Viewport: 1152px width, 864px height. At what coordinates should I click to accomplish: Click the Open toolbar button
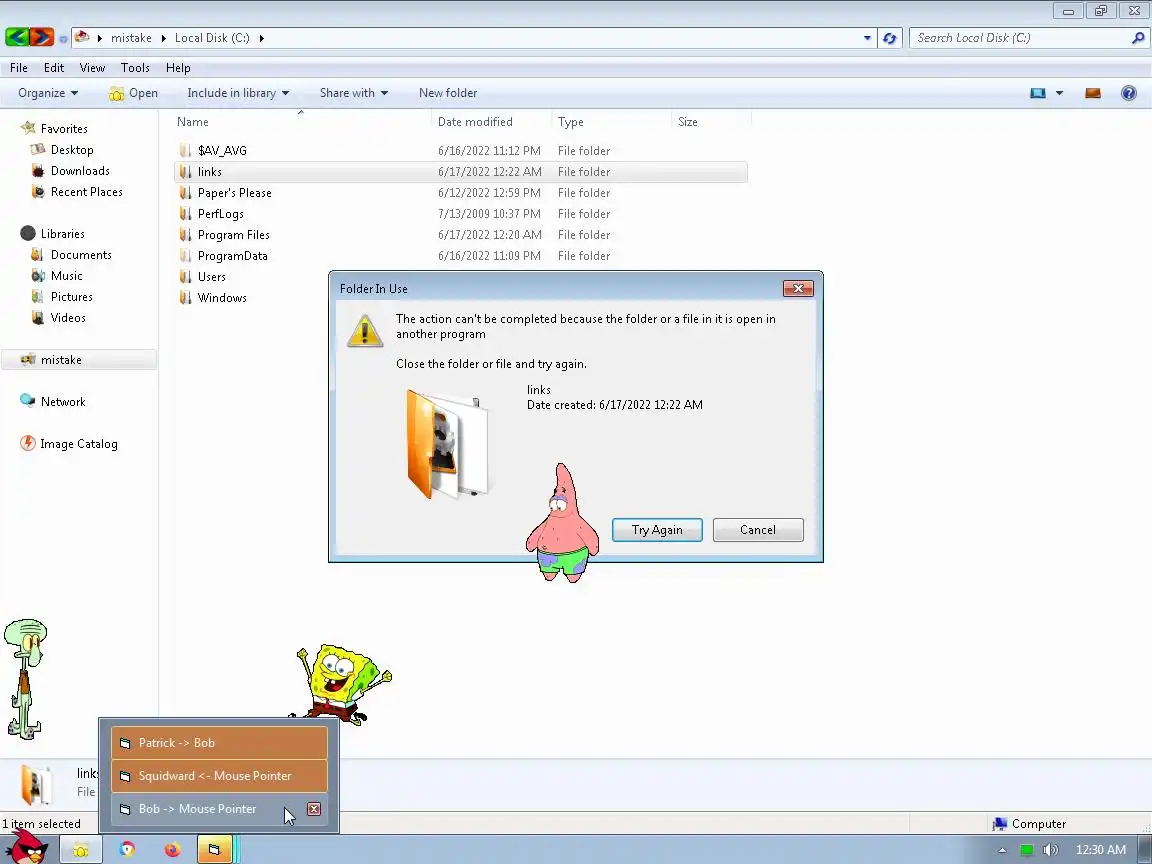[x=133, y=93]
